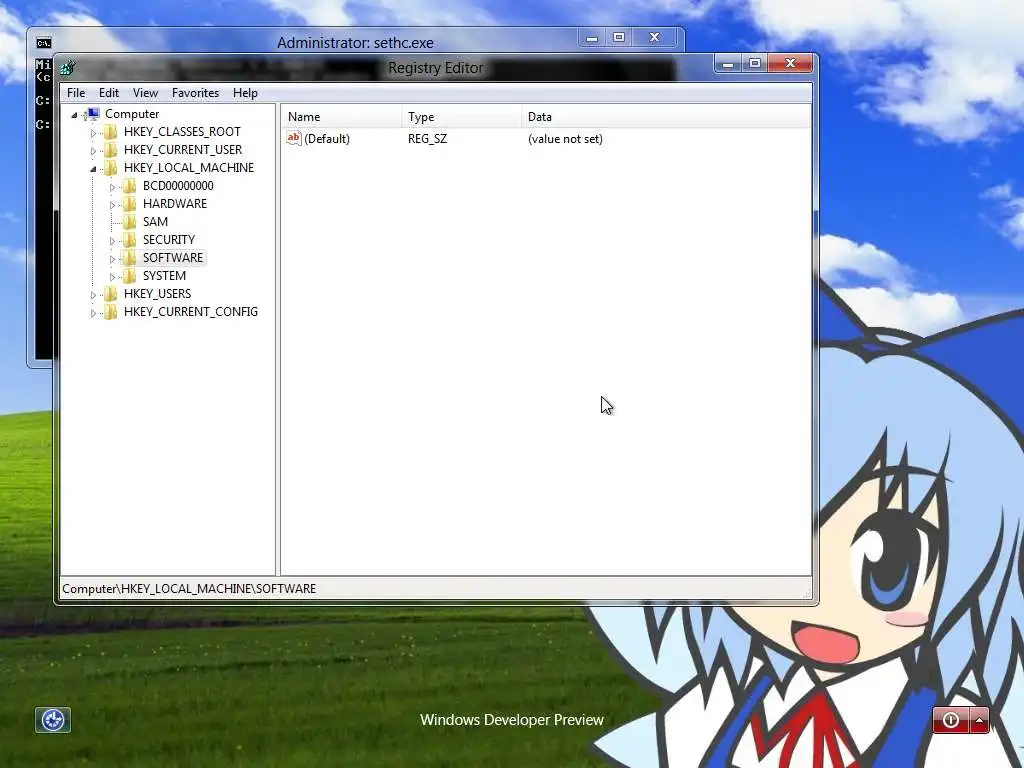1024x768 pixels.
Task: Select the HKEY_LOCAL_MACHINE label
Action: pyautogui.click(x=189, y=168)
